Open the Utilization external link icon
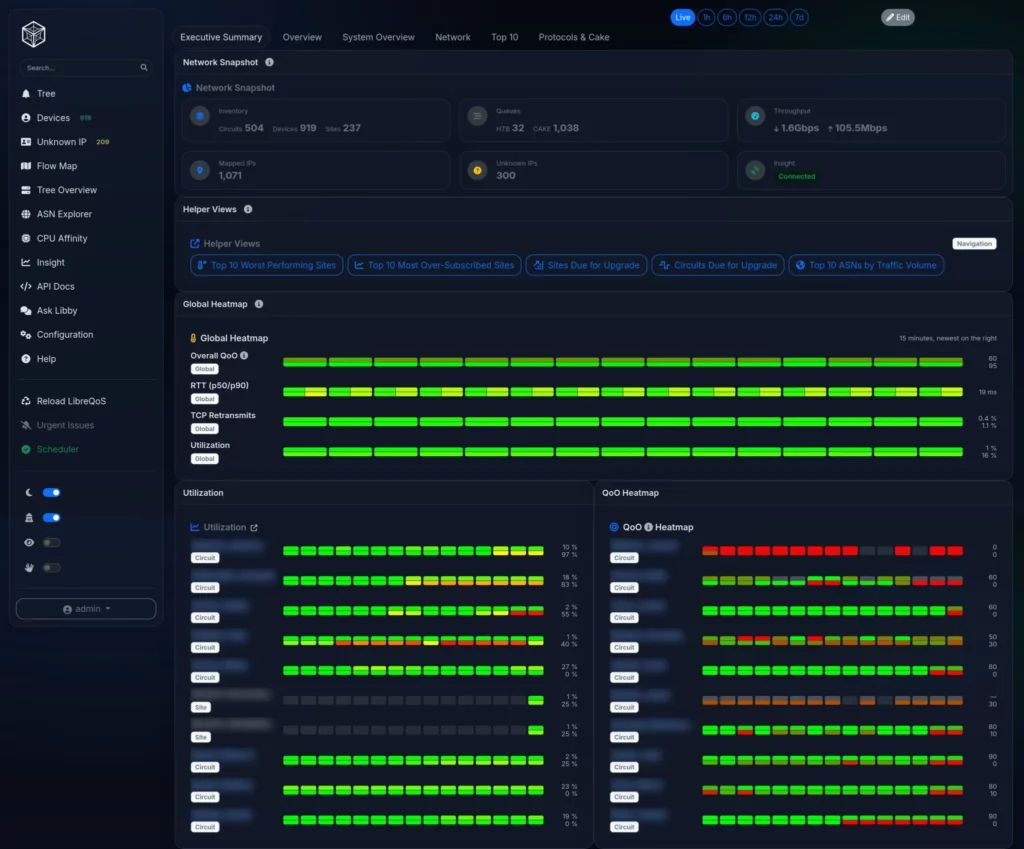This screenshot has width=1024, height=849. point(254,528)
